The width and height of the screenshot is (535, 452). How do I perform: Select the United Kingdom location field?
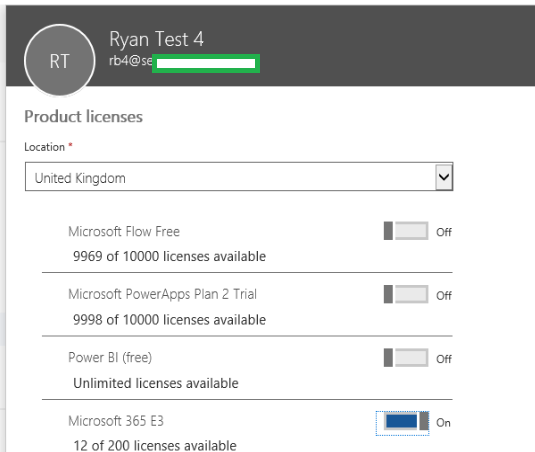239,177
